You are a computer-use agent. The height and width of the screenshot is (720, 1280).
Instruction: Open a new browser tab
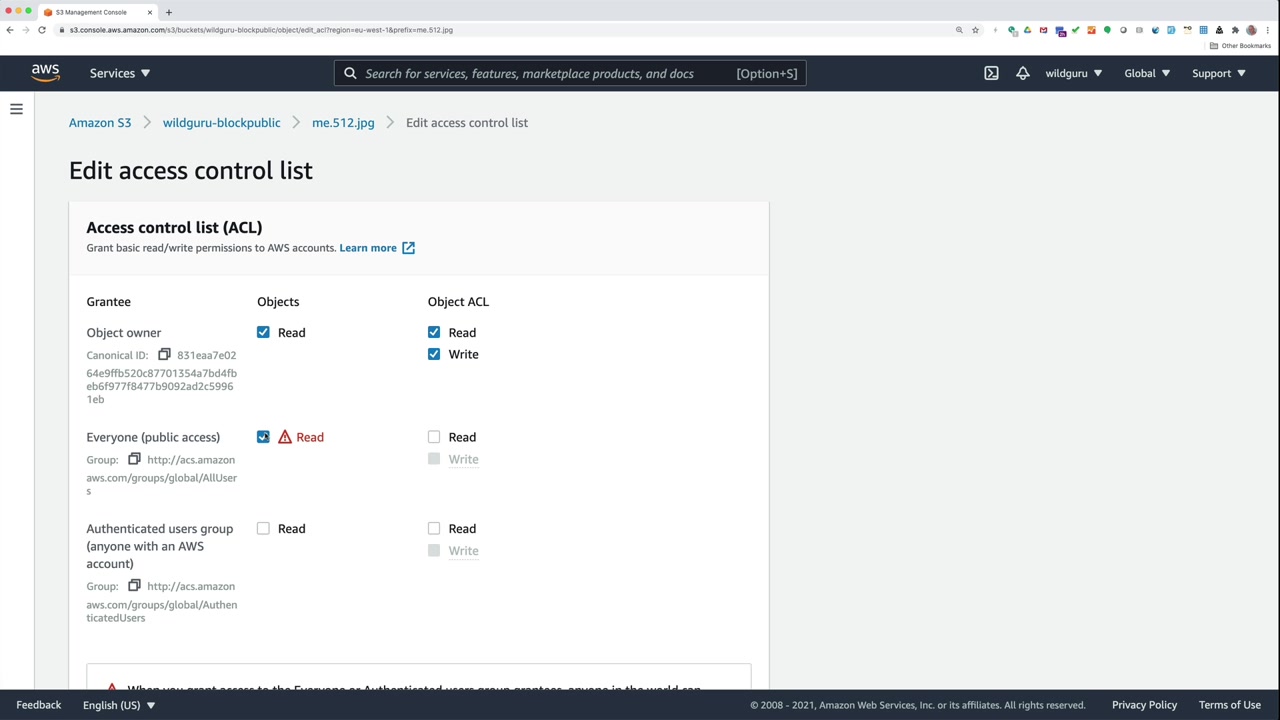click(168, 12)
